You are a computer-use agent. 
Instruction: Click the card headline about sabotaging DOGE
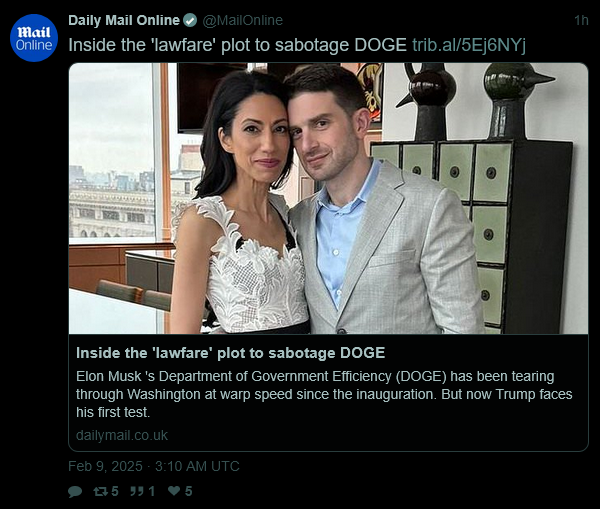230,353
